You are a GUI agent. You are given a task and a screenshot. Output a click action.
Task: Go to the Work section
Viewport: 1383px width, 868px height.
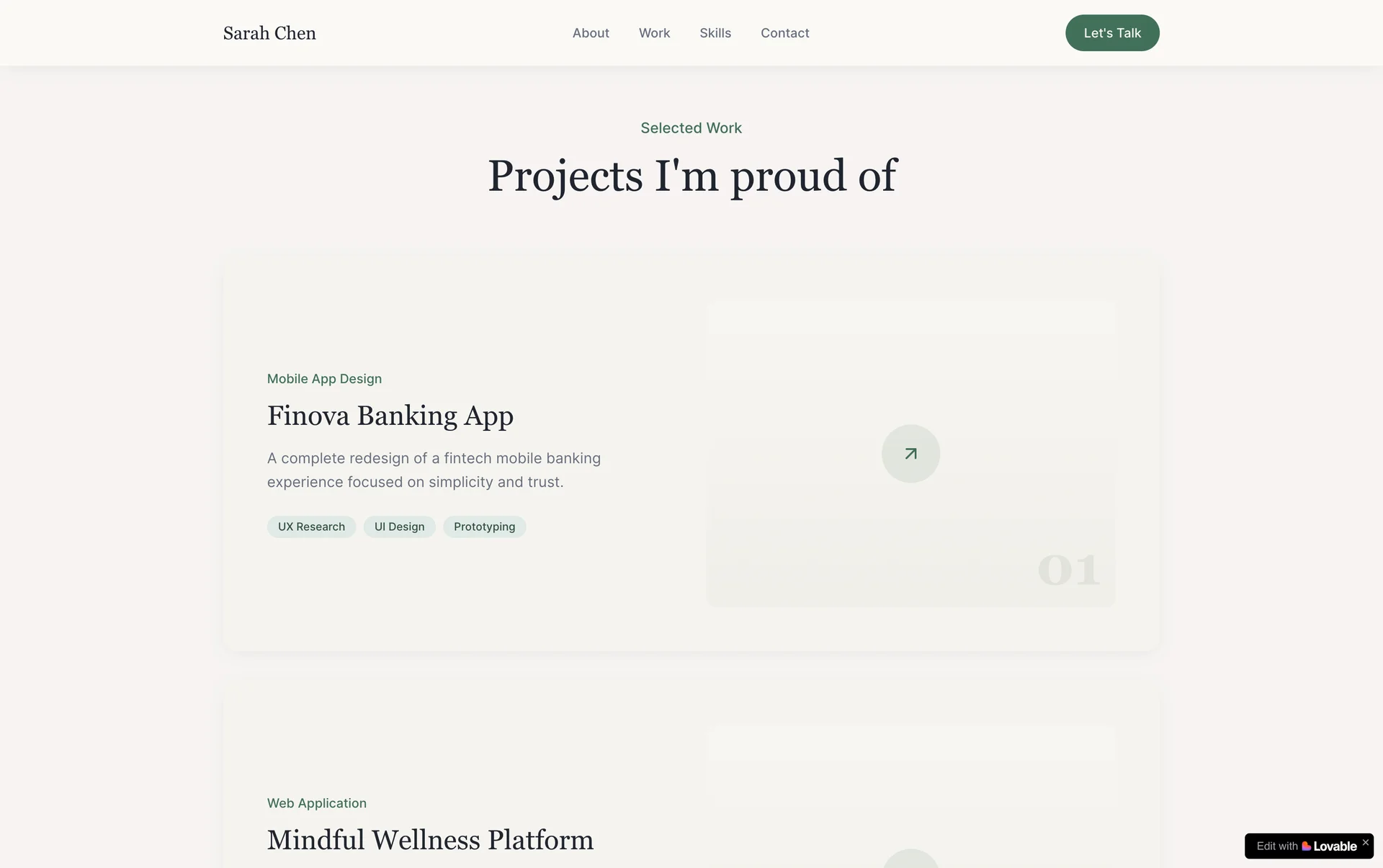(x=654, y=33)
